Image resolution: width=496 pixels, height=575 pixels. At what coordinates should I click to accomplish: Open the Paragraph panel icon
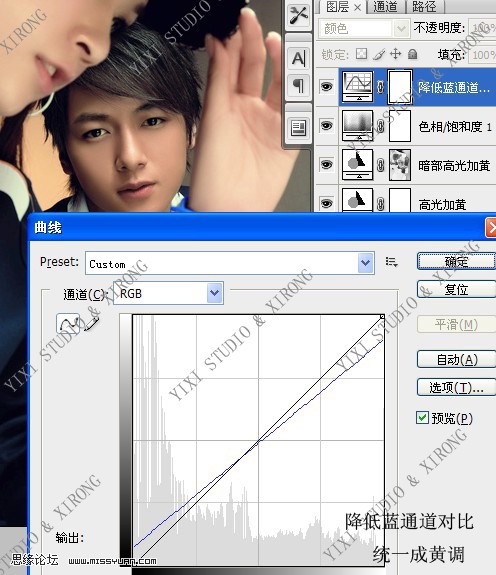point(298,85)
